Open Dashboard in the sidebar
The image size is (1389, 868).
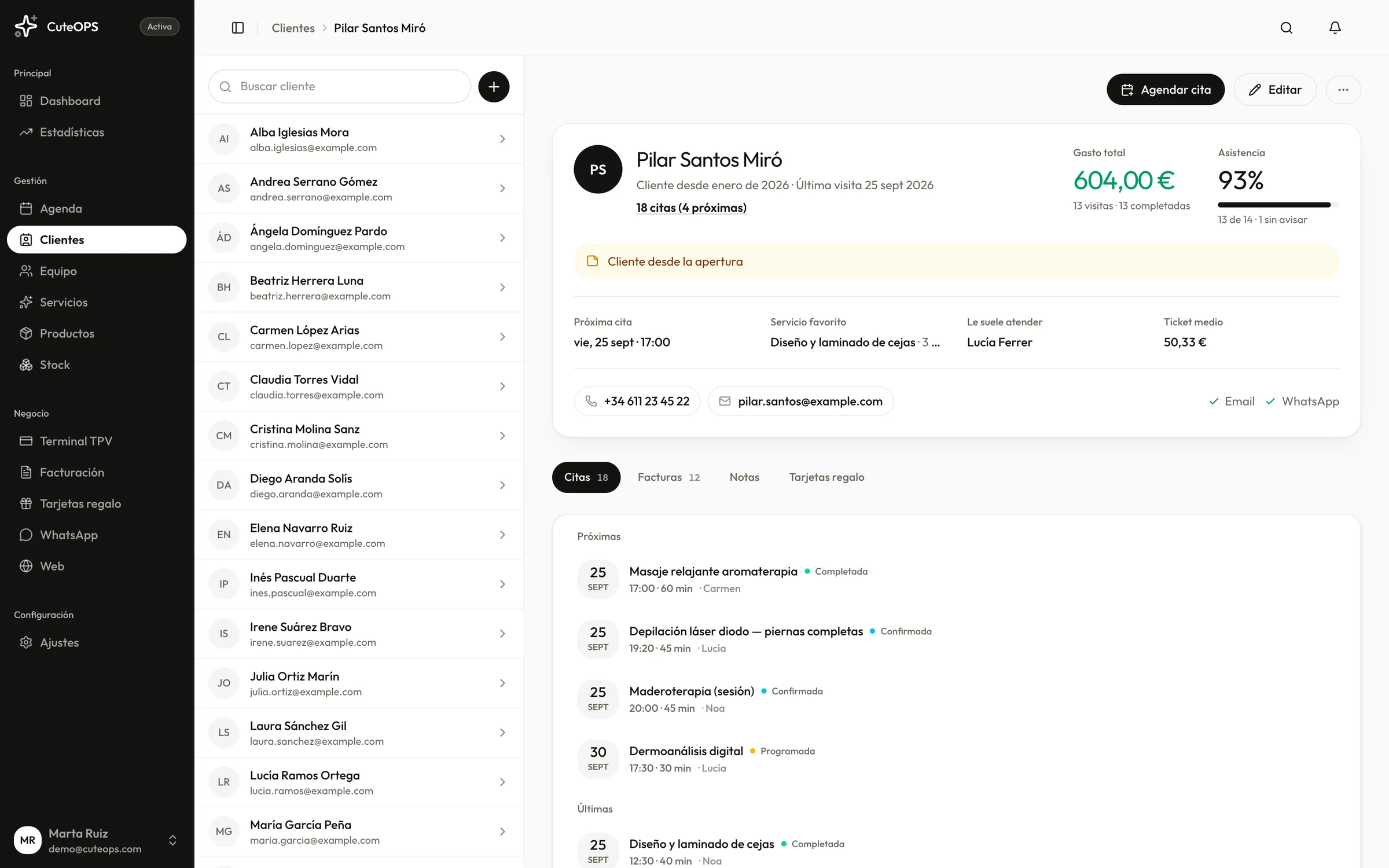coord(97,101)
